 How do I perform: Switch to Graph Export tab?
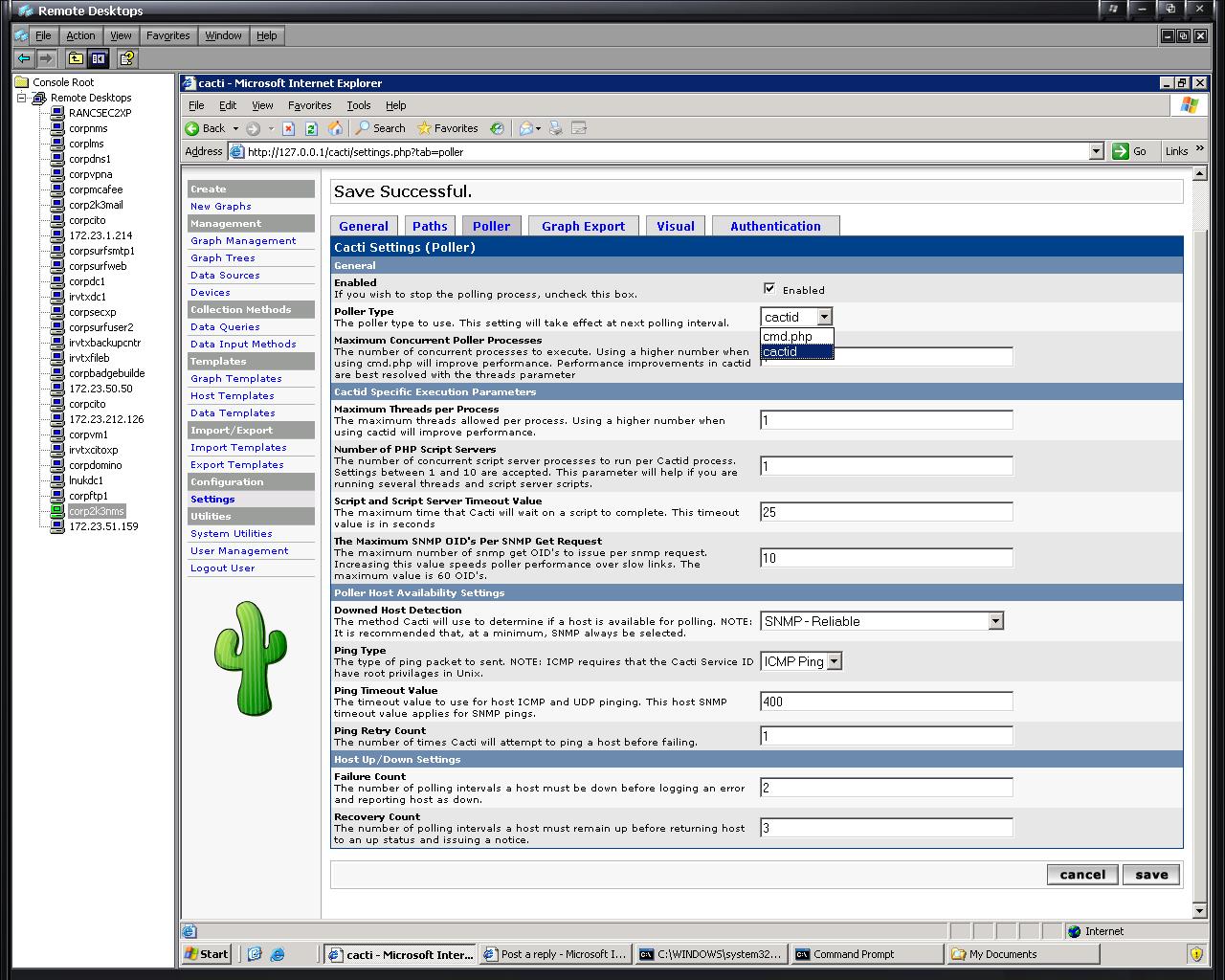(583, 226)
